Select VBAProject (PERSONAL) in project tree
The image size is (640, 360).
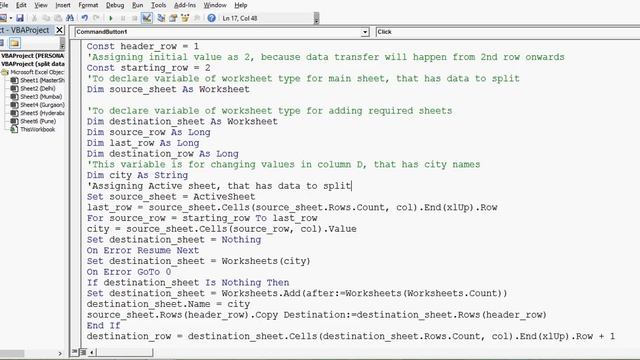click(x=32, y=56)
